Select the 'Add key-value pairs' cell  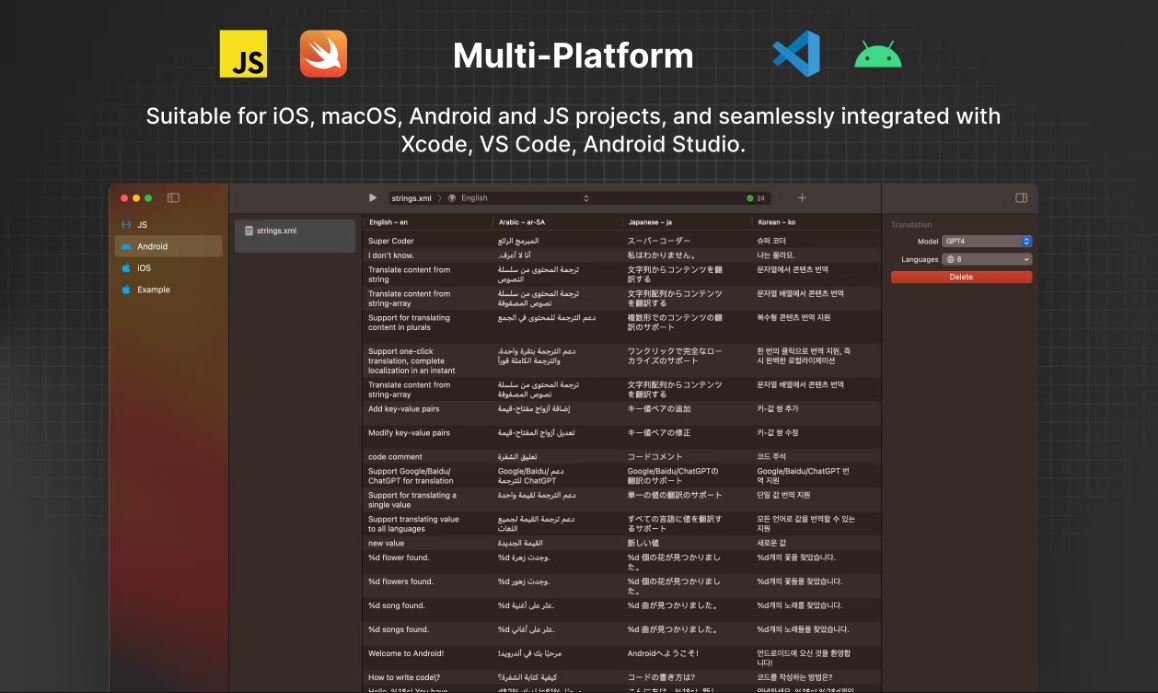click(403, 409)
